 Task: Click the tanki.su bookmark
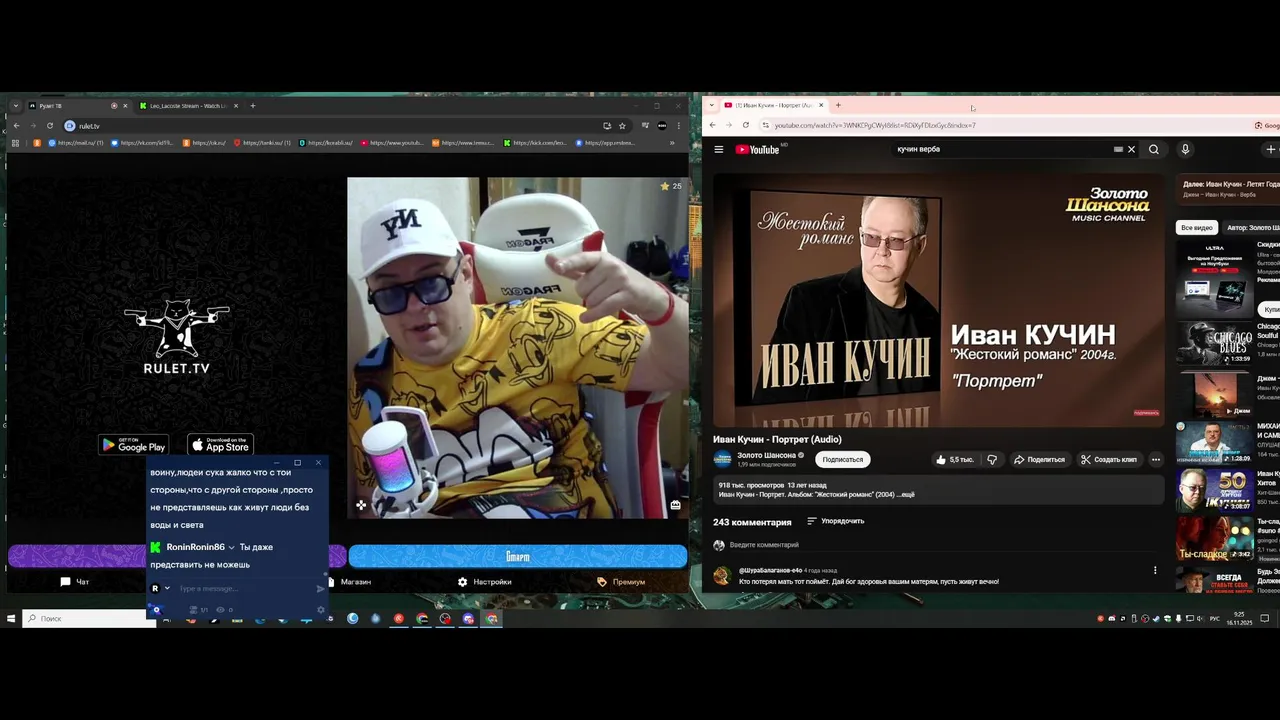(262, 143)
